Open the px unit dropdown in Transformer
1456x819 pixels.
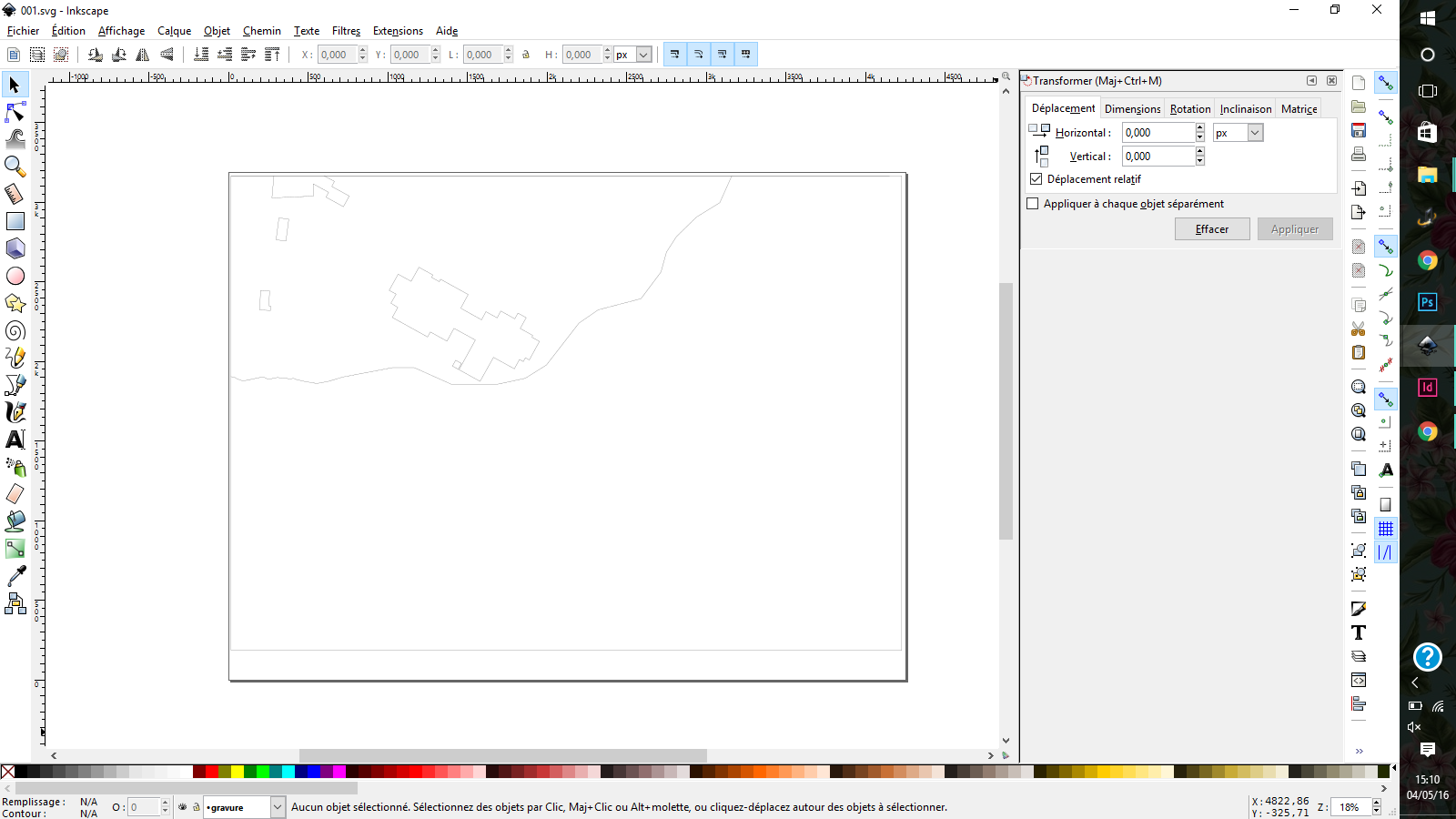tap(1255, 133)
